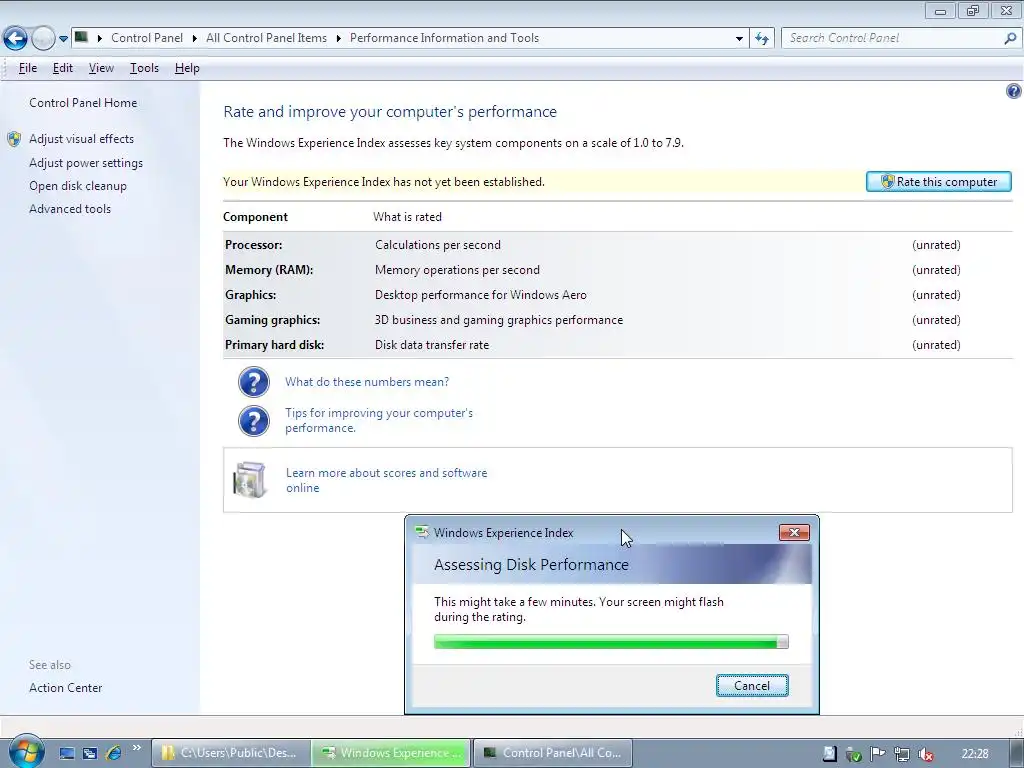
Task: Click the search magnifier icon
Action: [1010, 39]
